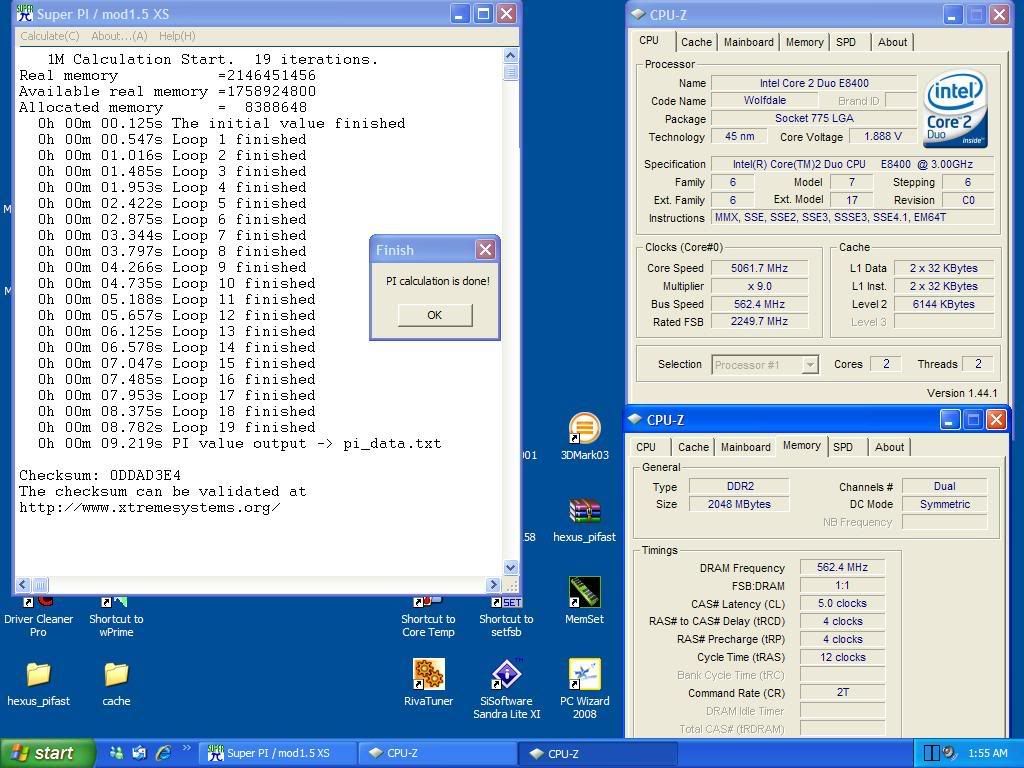Open the Calculate(C) menu in Super PI
This screenshot has height=768, width=1024.
point(50,36)
